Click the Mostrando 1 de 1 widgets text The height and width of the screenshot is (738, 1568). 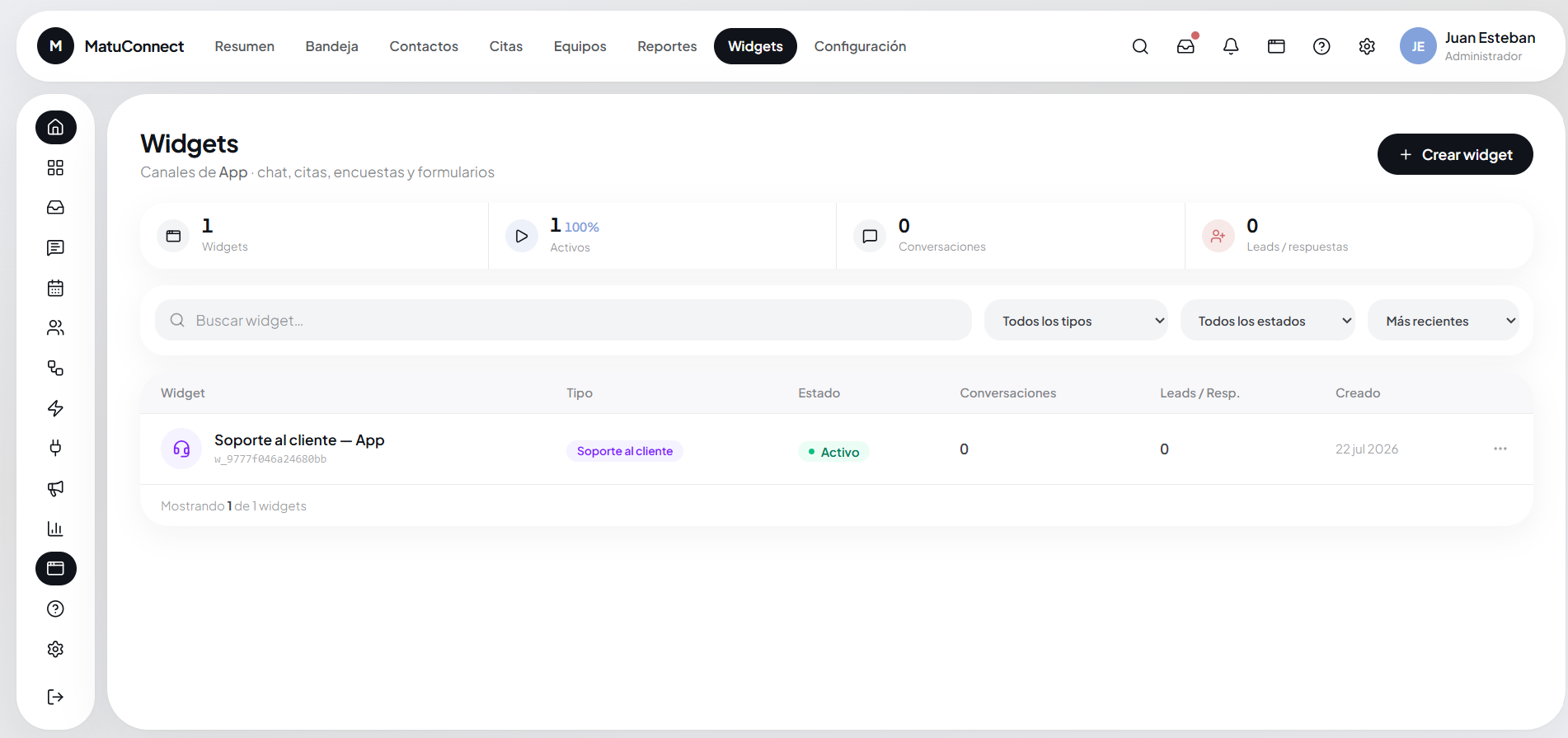[x=233, y=506]
